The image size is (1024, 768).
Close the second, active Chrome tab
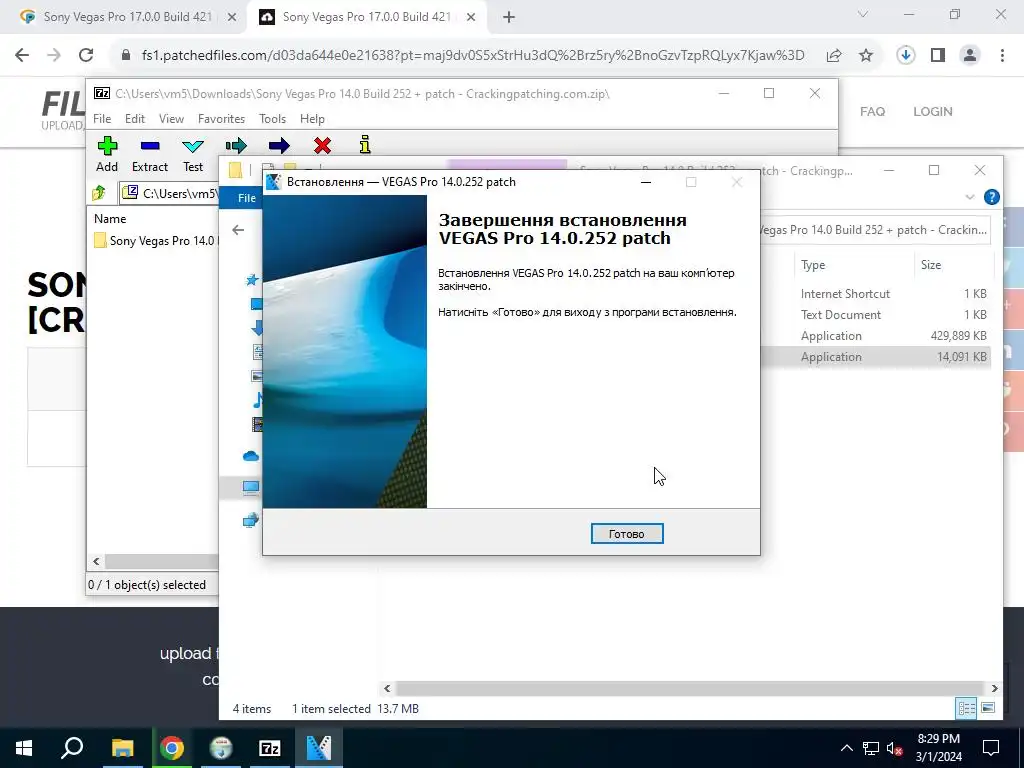click(x=472, y=17)
